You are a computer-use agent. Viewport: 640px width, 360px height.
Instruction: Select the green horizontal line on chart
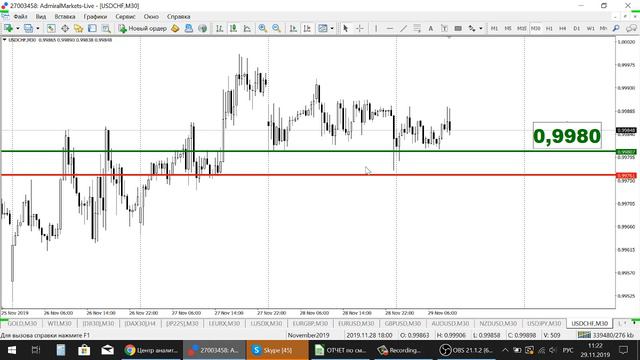[x=308, y=151]
